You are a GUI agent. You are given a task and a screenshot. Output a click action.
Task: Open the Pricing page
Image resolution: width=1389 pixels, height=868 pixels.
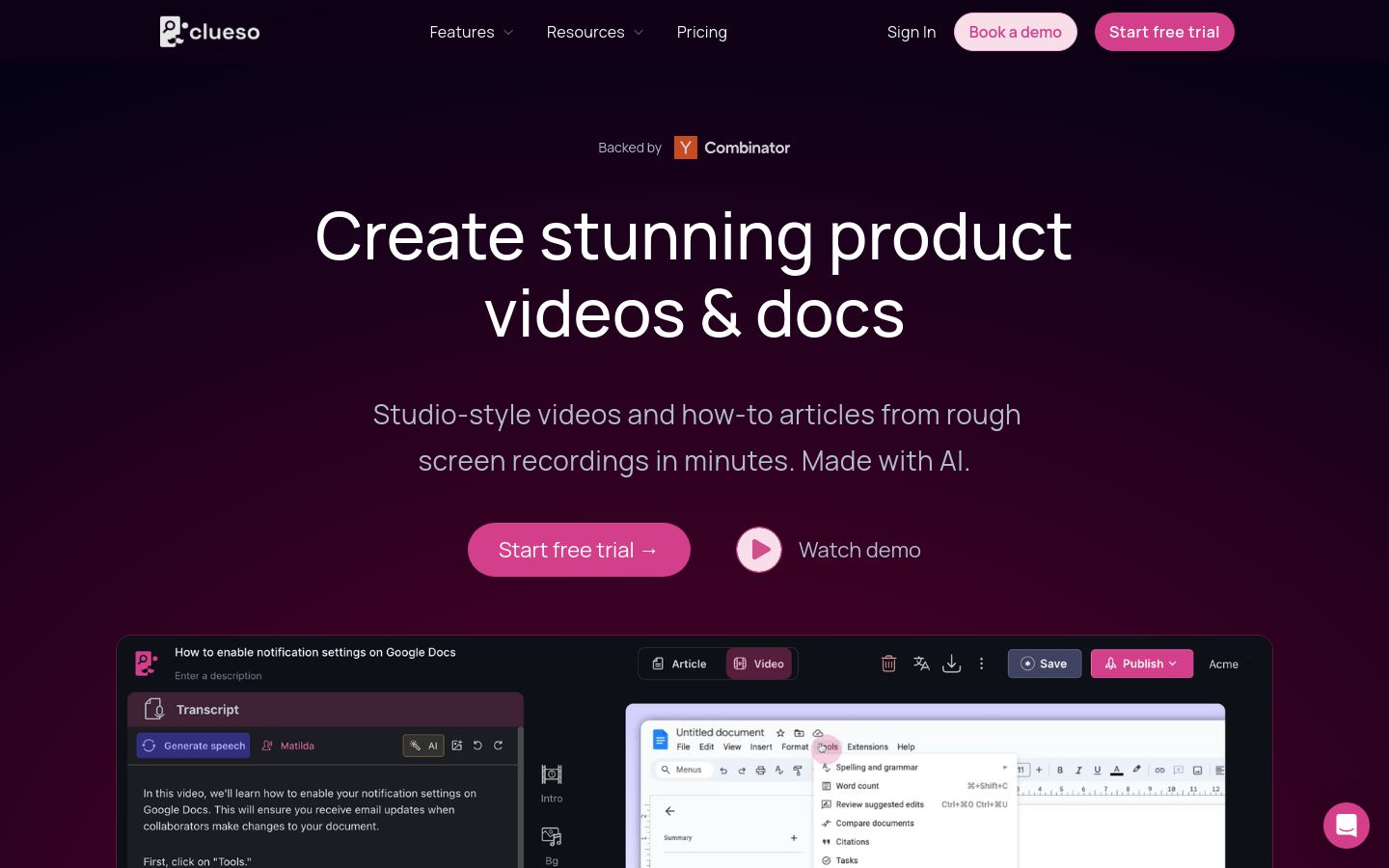tap(701, 32)
